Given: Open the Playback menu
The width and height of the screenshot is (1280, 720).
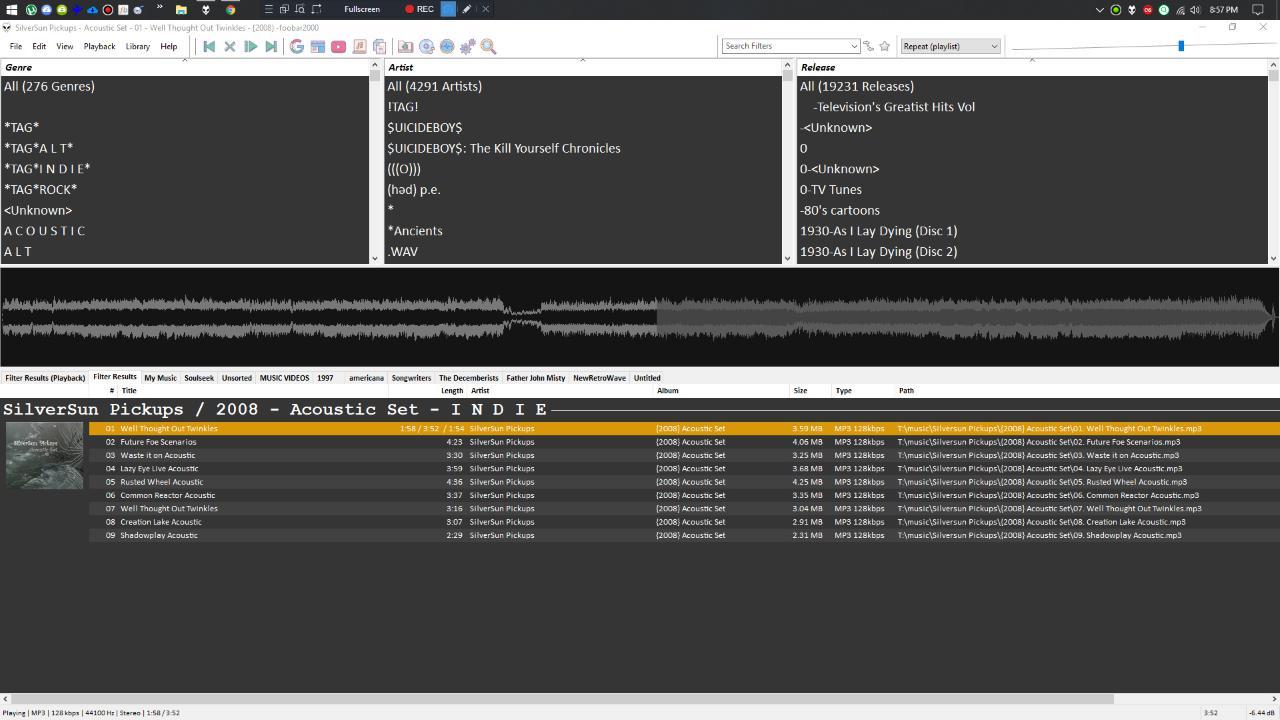Looking at the screenshot, I should tap(99, 46).
